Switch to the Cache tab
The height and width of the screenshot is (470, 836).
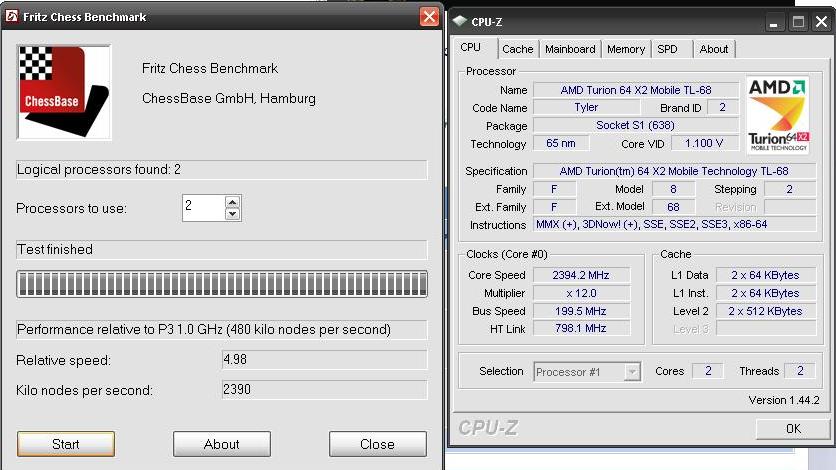point(518,49)
